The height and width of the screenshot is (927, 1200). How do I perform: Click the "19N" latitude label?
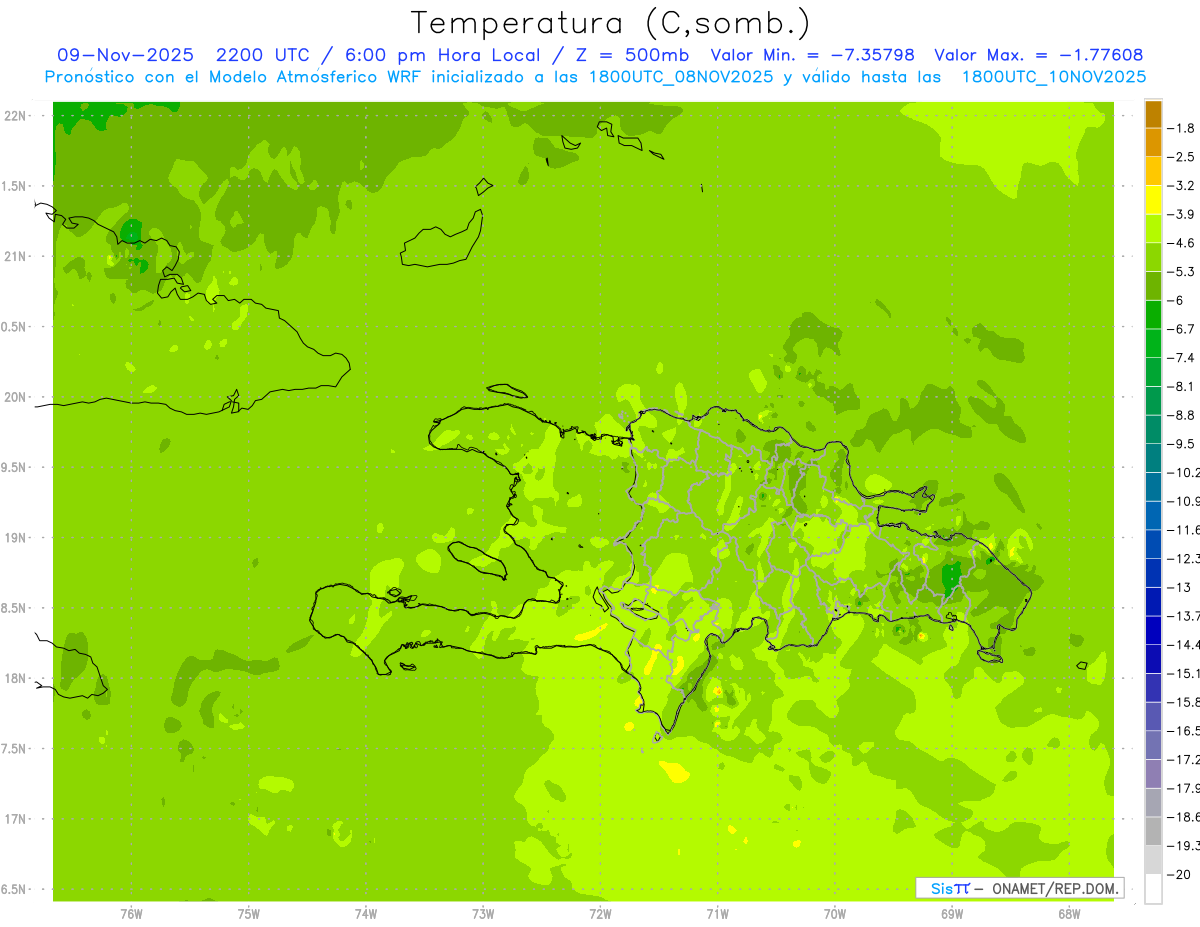[14, 538]
